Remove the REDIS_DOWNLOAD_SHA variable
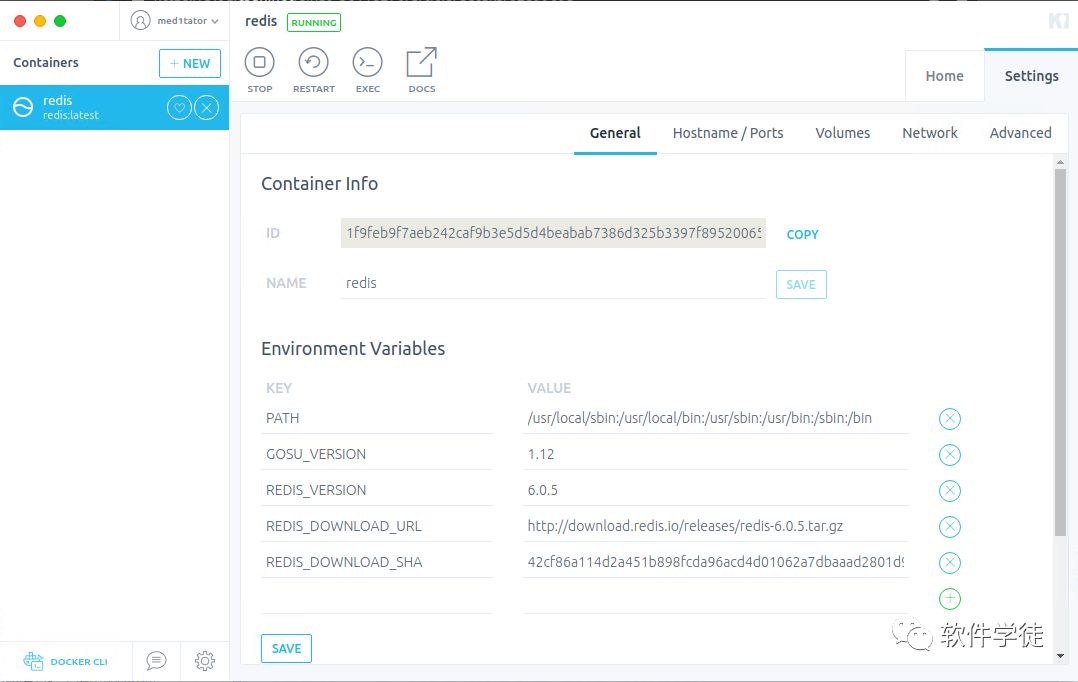Viewport: 1078px width, 682px height. (x=949, y=562)
